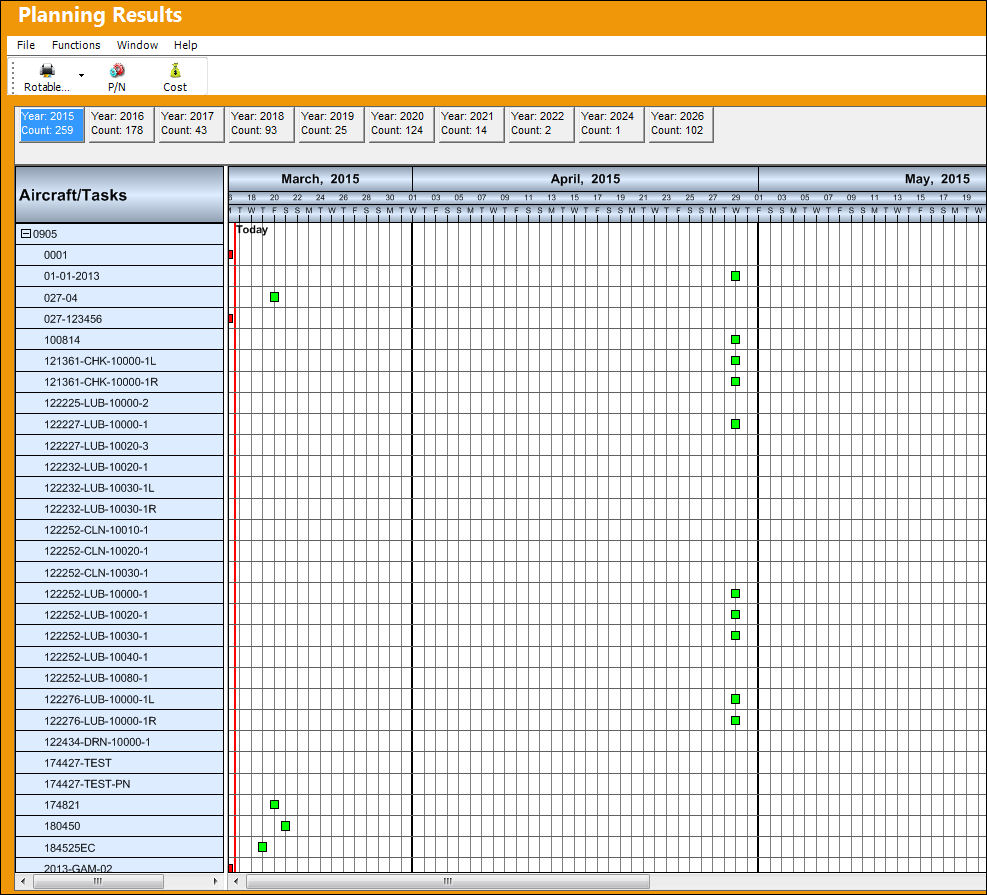987x895 pixels.
Task: Select task row 122225-LUB-10000-2
Action: [x=120, y=403]
